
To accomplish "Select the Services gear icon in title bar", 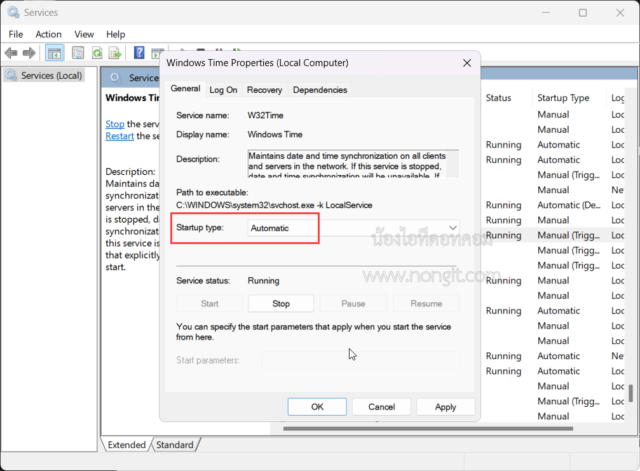I will (x=13, y=13).
